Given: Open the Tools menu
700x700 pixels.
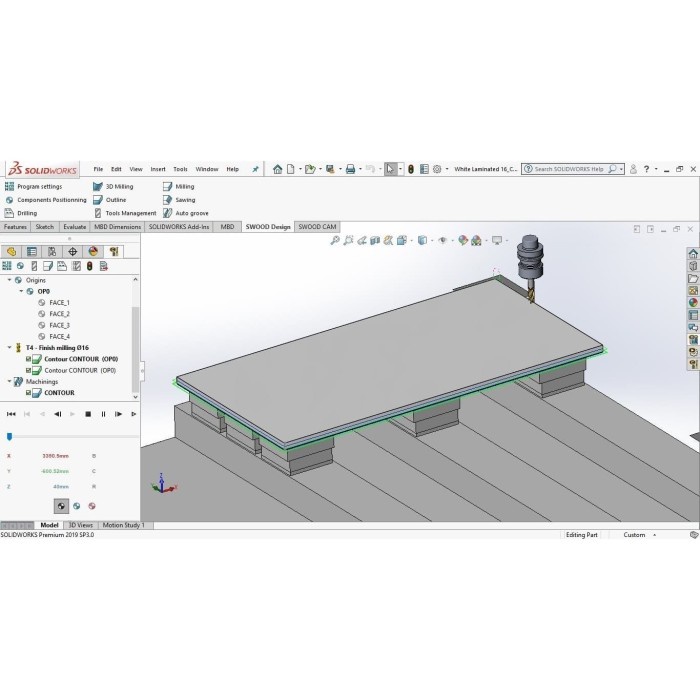Looking at the screenshot, I should point(180,169).
